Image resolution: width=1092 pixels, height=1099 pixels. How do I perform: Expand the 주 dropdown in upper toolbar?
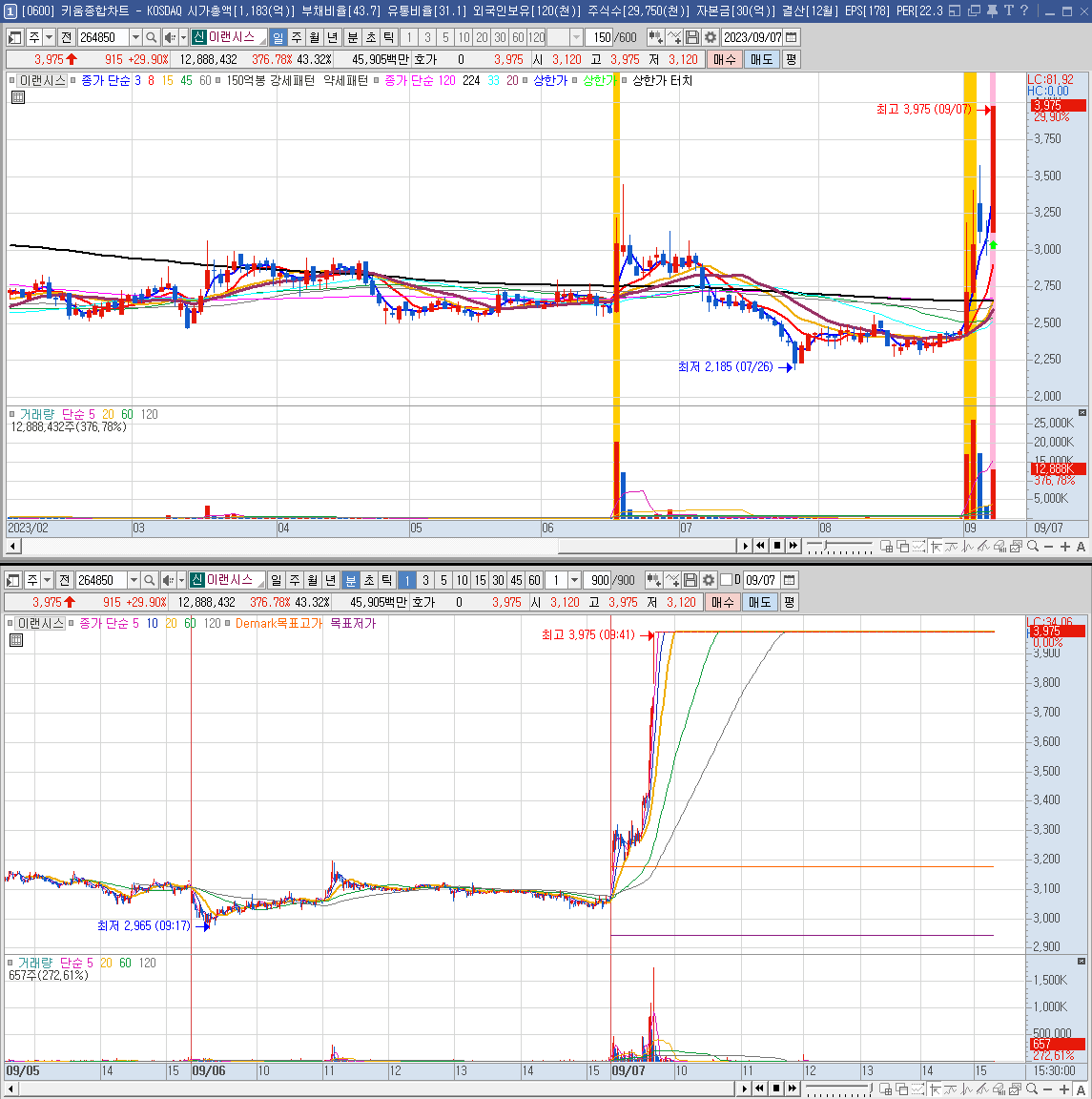pos(49,37)
